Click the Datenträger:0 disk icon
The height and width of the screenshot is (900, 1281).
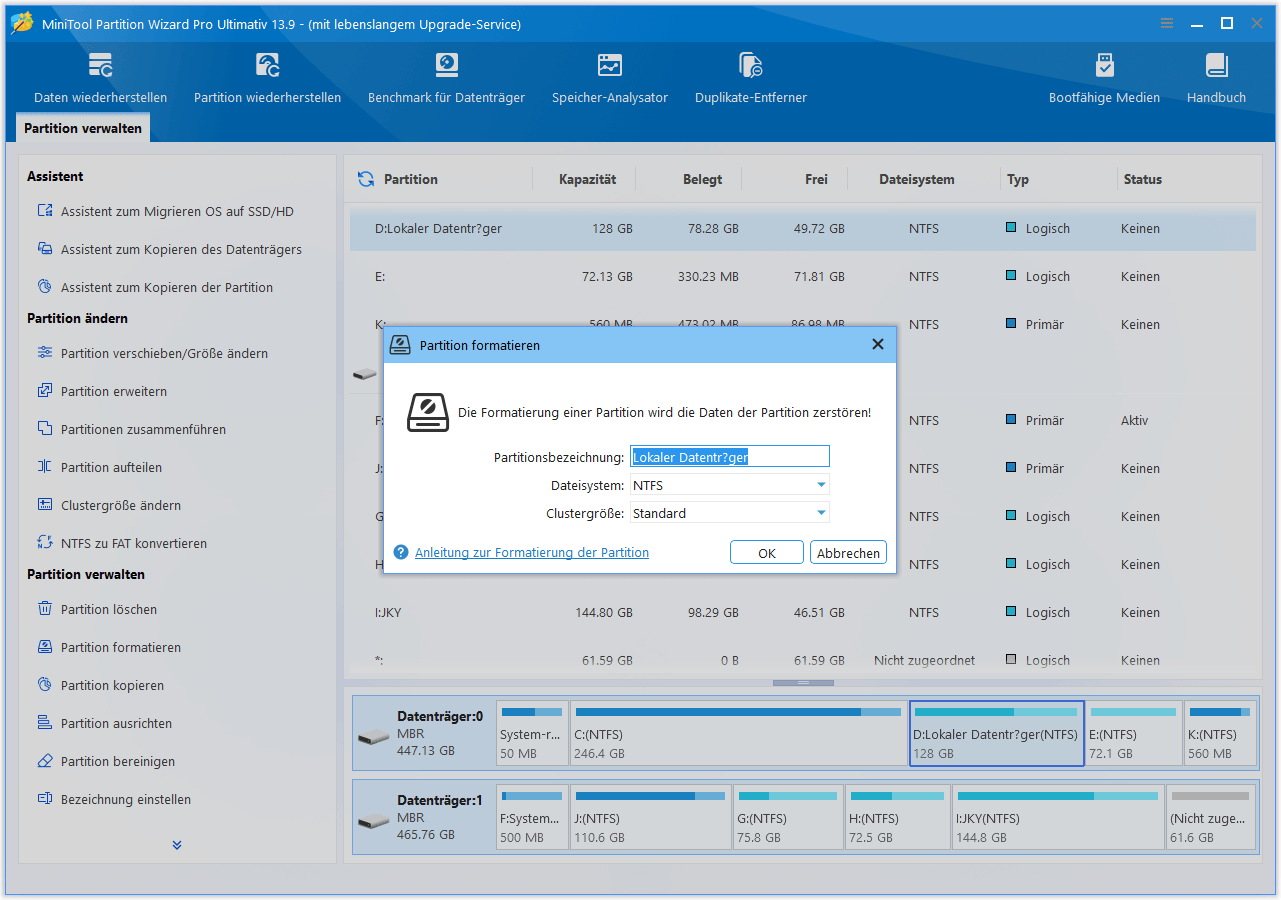373,738
